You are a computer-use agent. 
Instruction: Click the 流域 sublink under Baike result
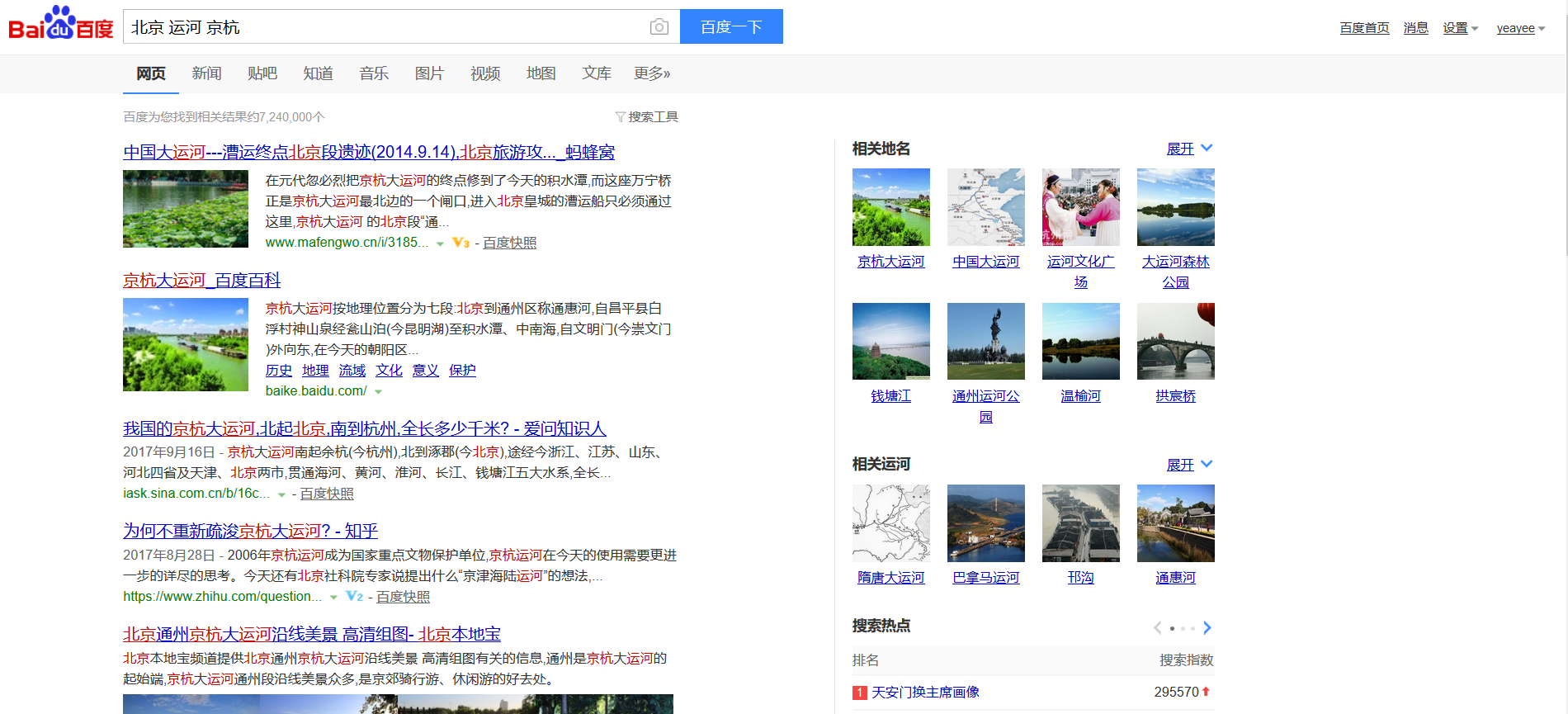tap(352, 371)
